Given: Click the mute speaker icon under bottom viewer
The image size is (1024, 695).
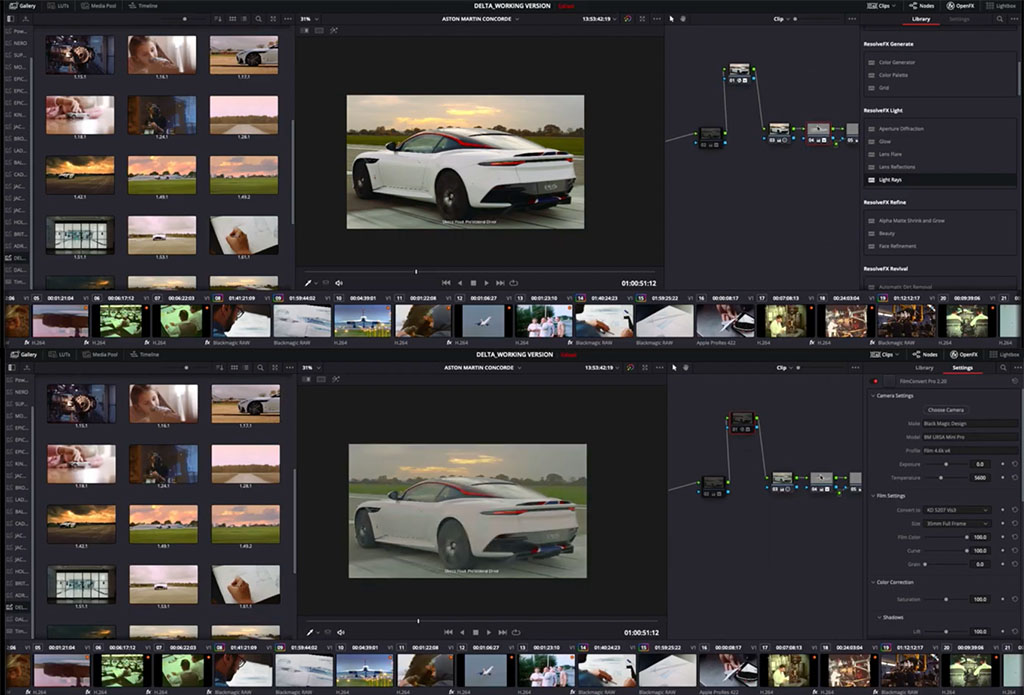Looking at the screenshot, I should [x=340, y=632].
